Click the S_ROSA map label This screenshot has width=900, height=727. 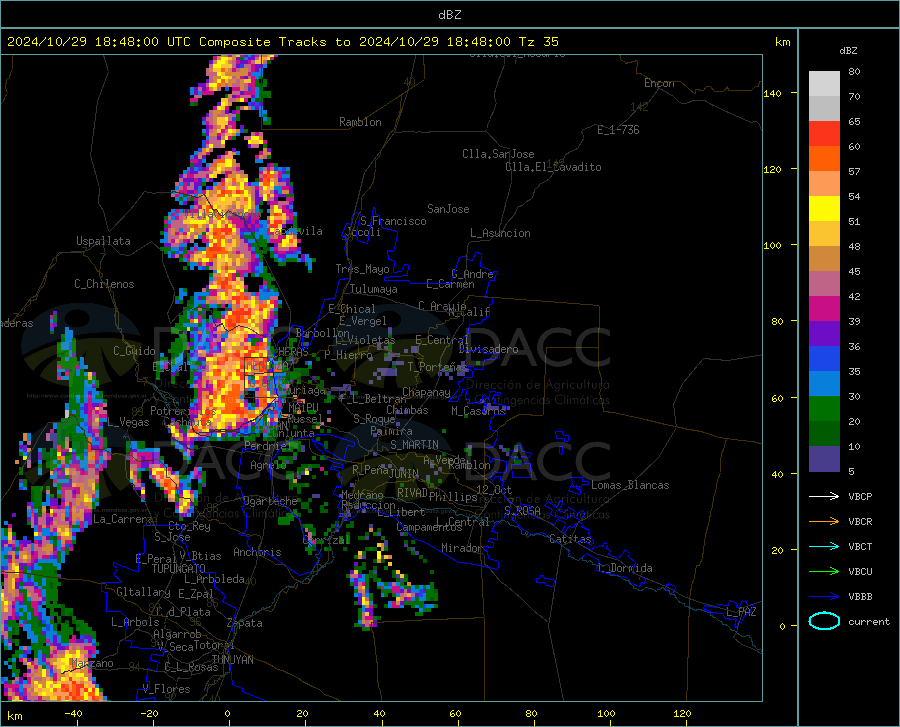pos(522,510)
